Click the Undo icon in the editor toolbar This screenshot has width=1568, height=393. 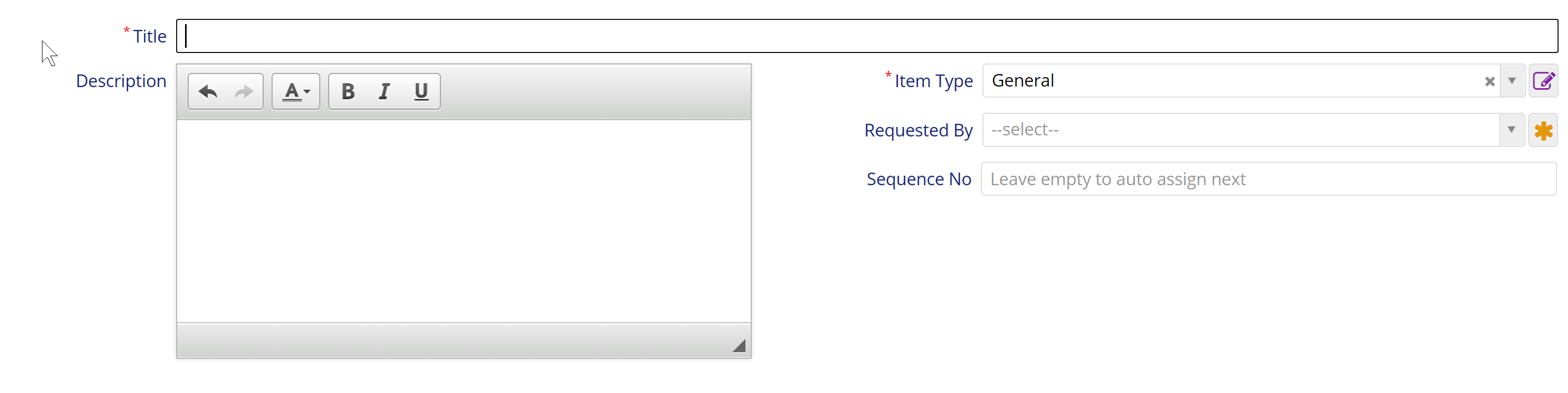pyautogui.click(x=207, y=91)
